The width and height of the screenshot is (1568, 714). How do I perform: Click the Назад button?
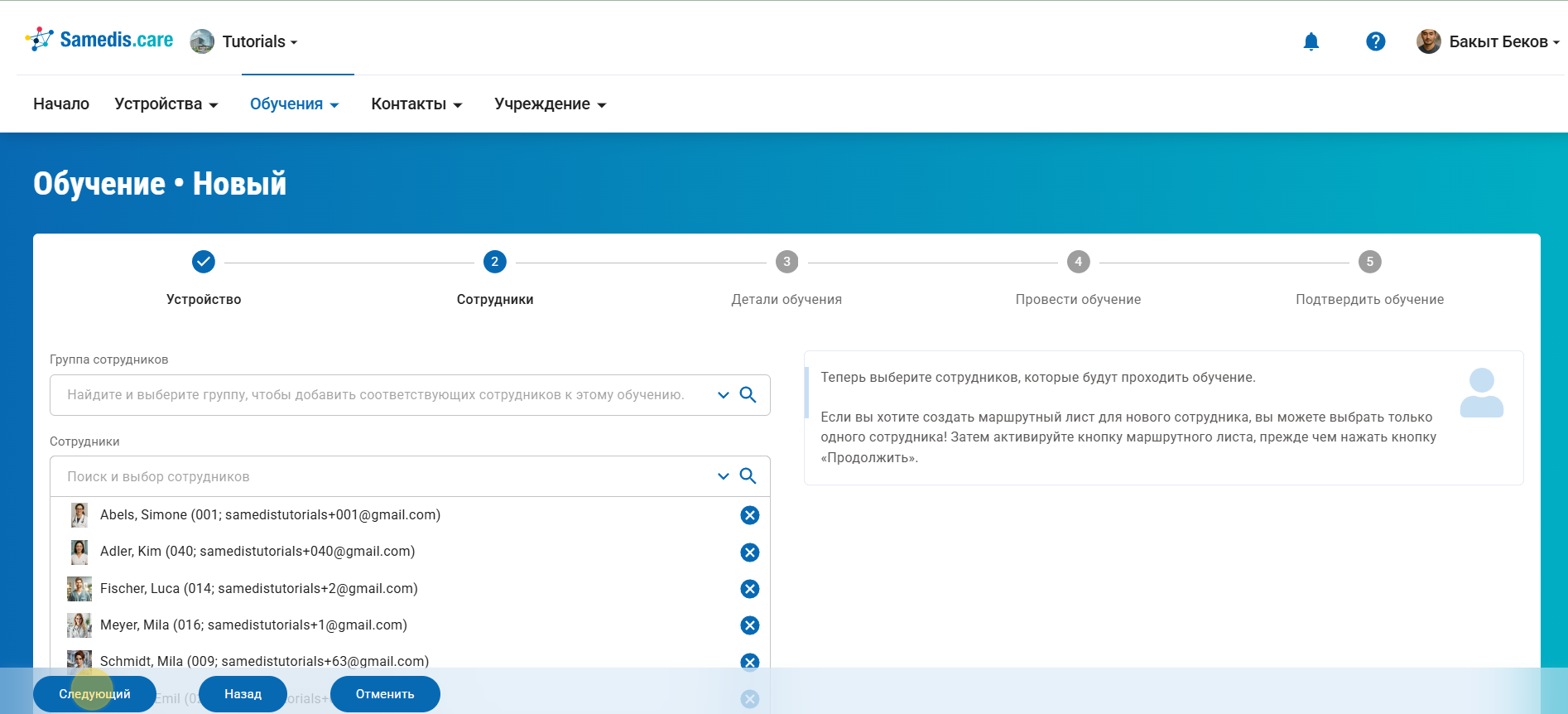point(243,694)
